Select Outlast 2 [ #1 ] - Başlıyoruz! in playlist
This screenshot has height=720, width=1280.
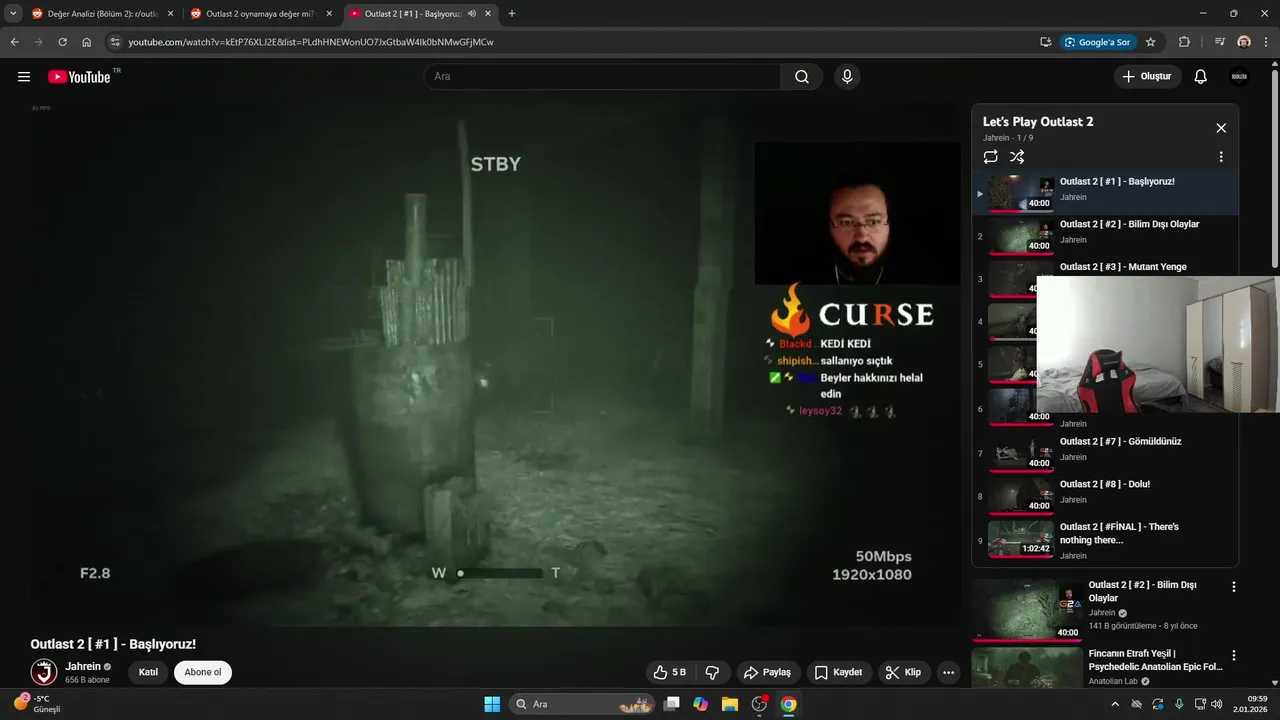pos(1105,193)
